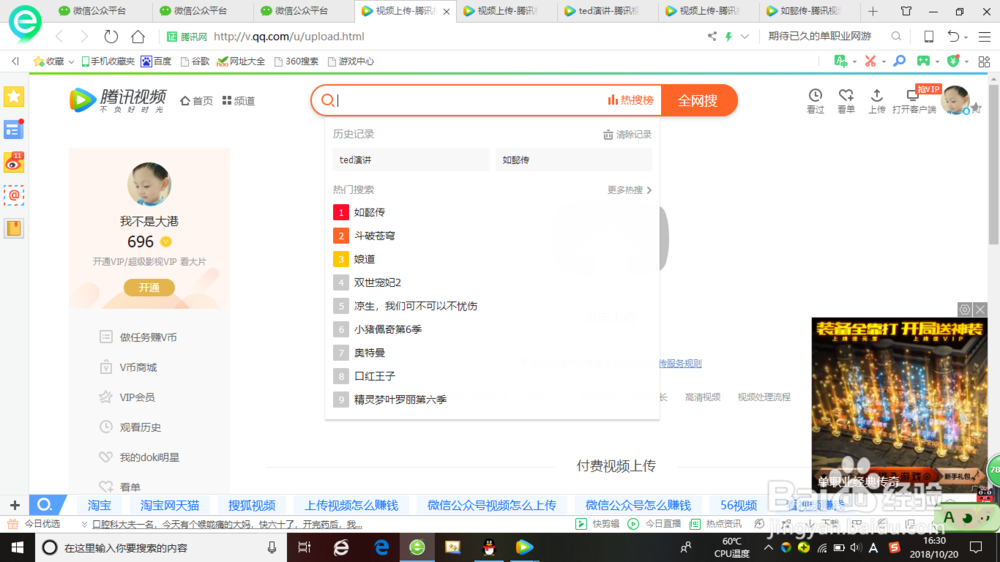Open 看过 watch history clock icon
The width and height of the screenshot is (1000, 562).
coord(815,101)
